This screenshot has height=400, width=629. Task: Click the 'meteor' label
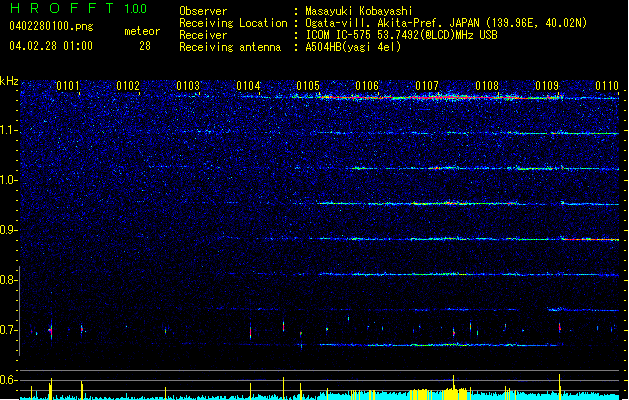click(x=142, y=31)
